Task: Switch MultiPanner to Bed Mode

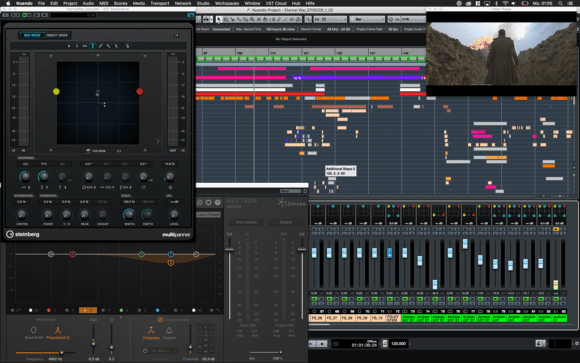Action: 32,35
